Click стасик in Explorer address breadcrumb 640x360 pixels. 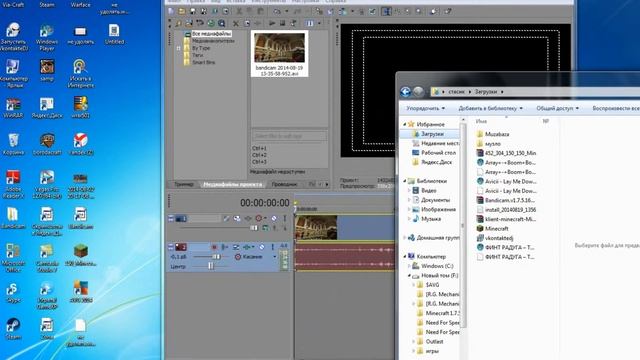456,92
